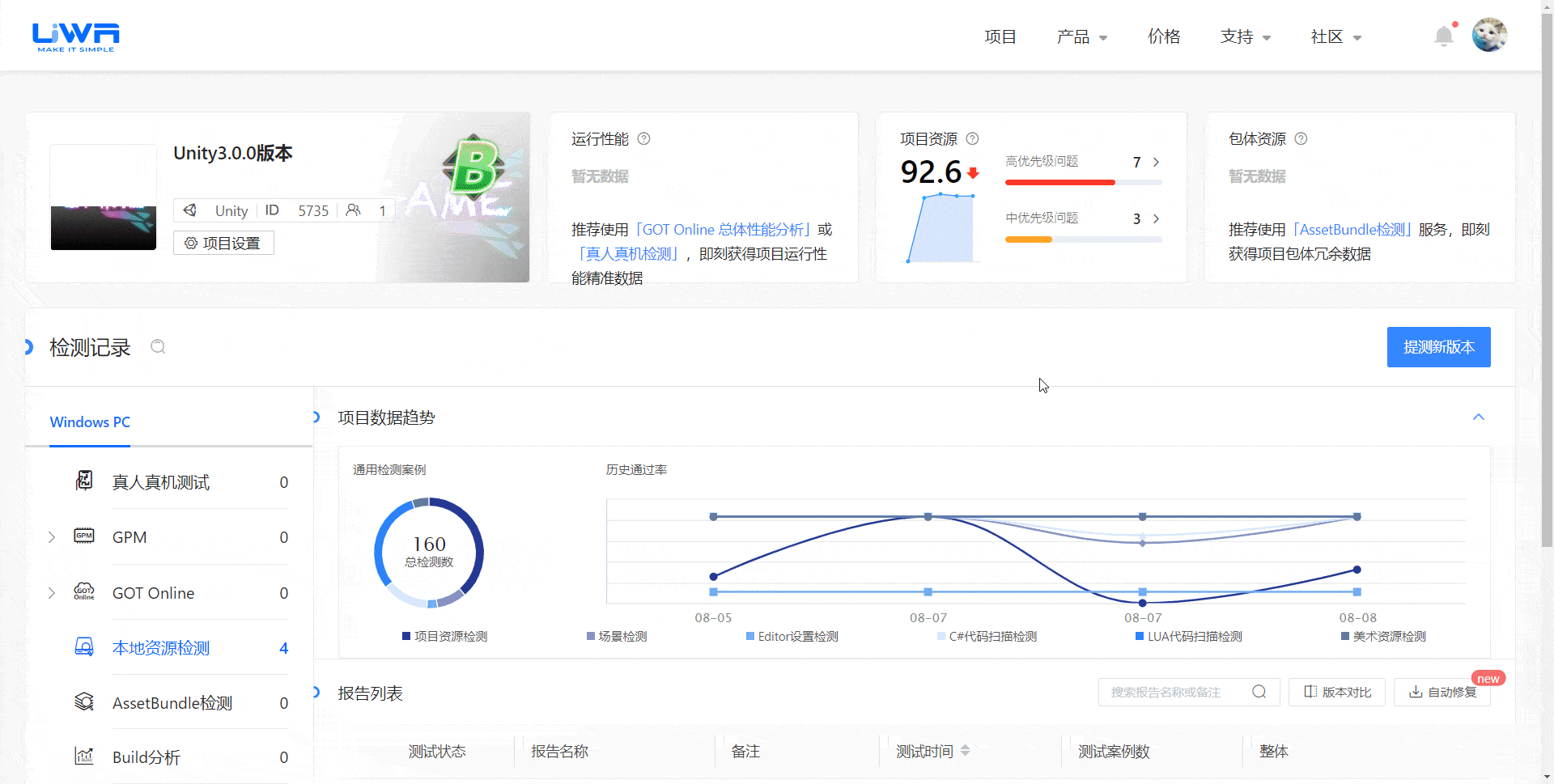Open the 社区 dropdown menu
Screen dimensions: 1554x784
1335,36
